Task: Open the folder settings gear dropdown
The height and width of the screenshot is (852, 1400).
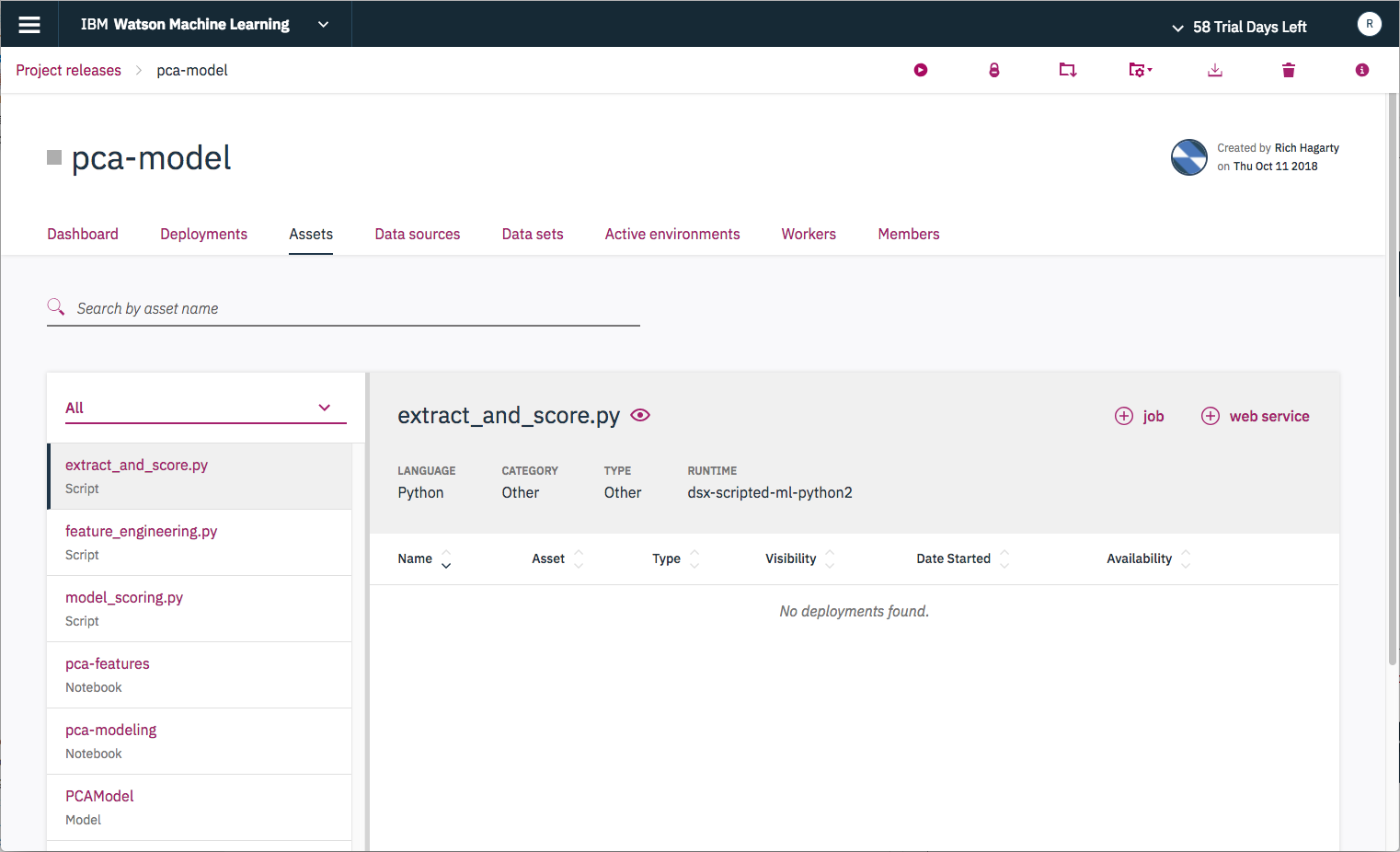Action: [x=1141, y=70]
